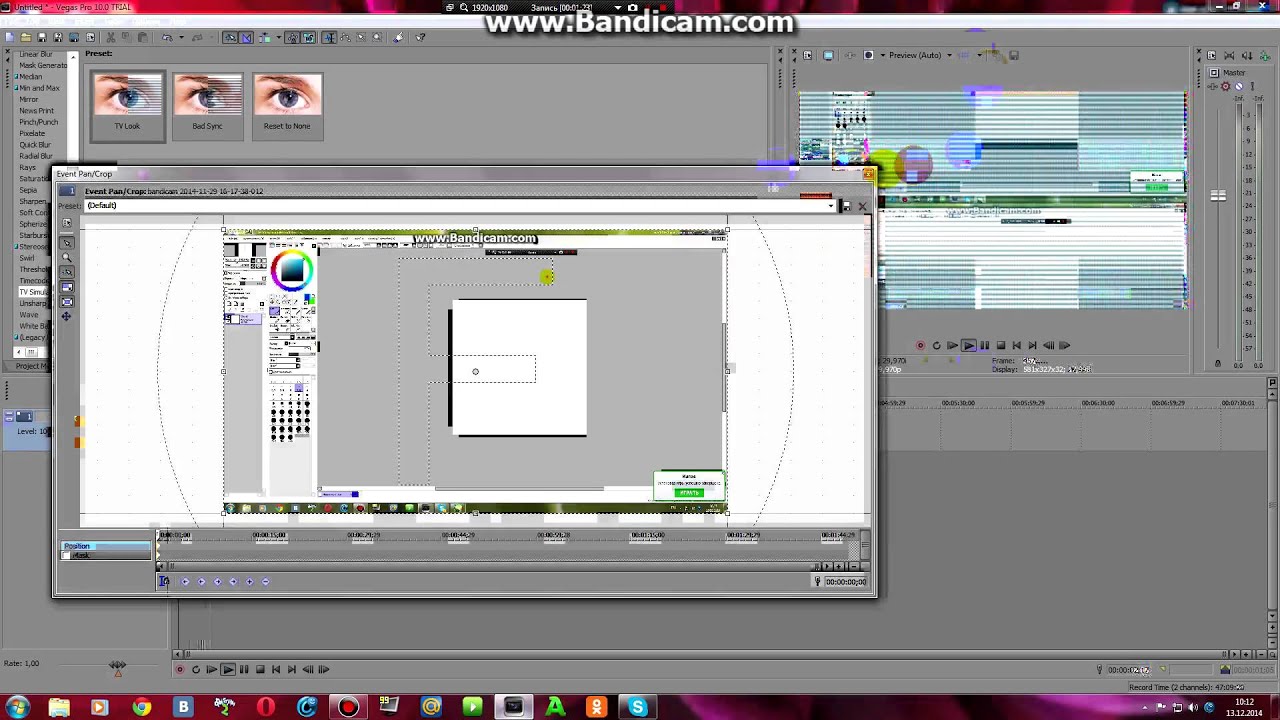Image resolution: width=1280 pixels, height=720 pixels.
Task: Adjust the Master volume fader
Action: 1218,196
